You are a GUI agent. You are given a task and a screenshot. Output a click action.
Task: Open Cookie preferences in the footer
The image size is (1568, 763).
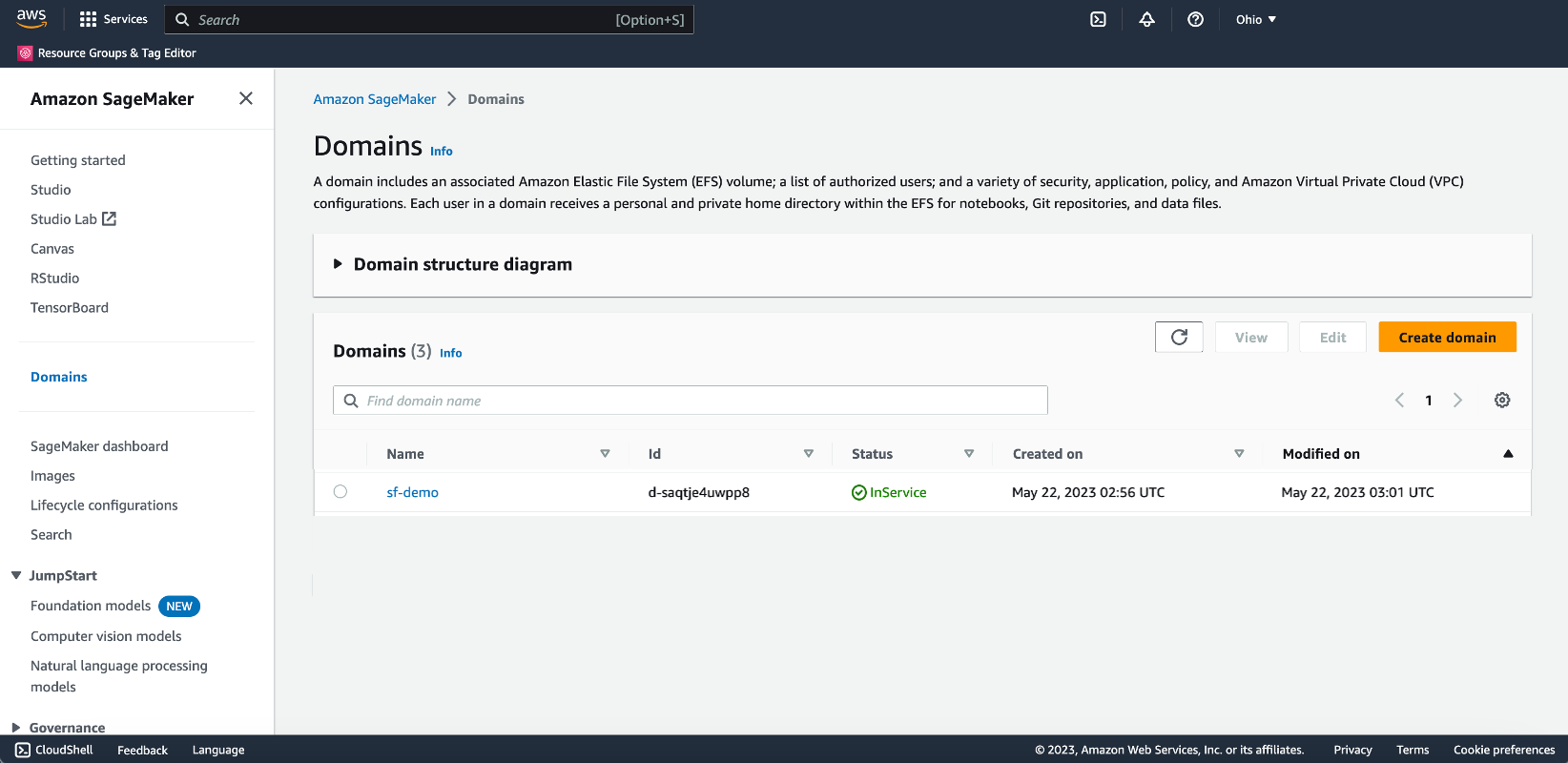pos(1504,750)
